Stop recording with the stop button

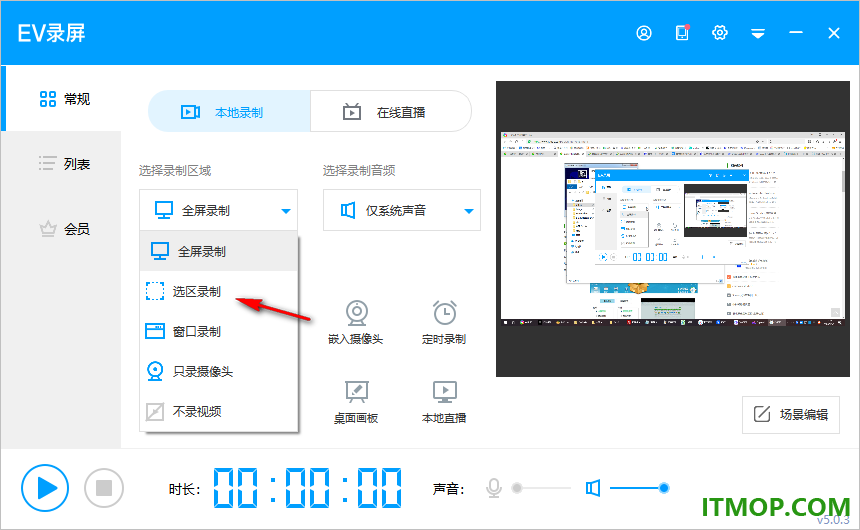click(104, 488)
